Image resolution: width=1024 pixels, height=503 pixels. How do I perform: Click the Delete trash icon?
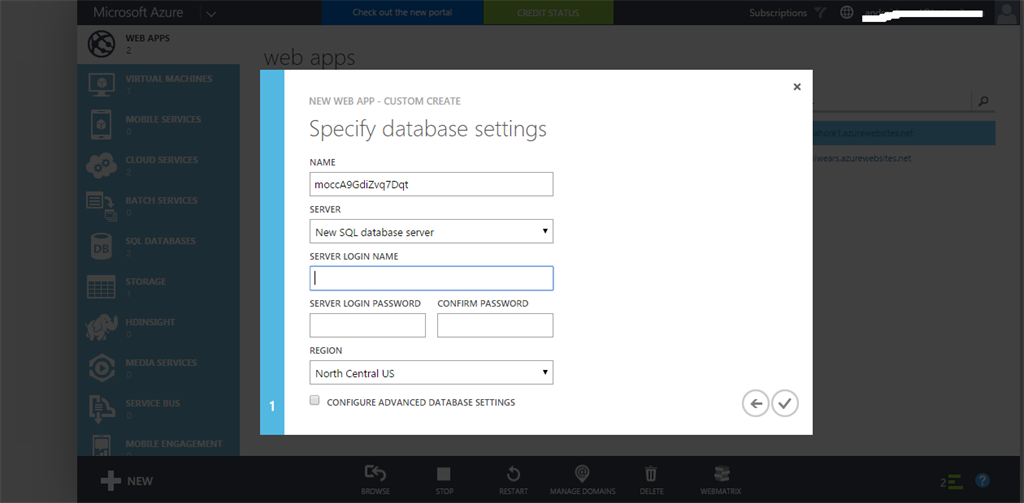click(651, 474)
